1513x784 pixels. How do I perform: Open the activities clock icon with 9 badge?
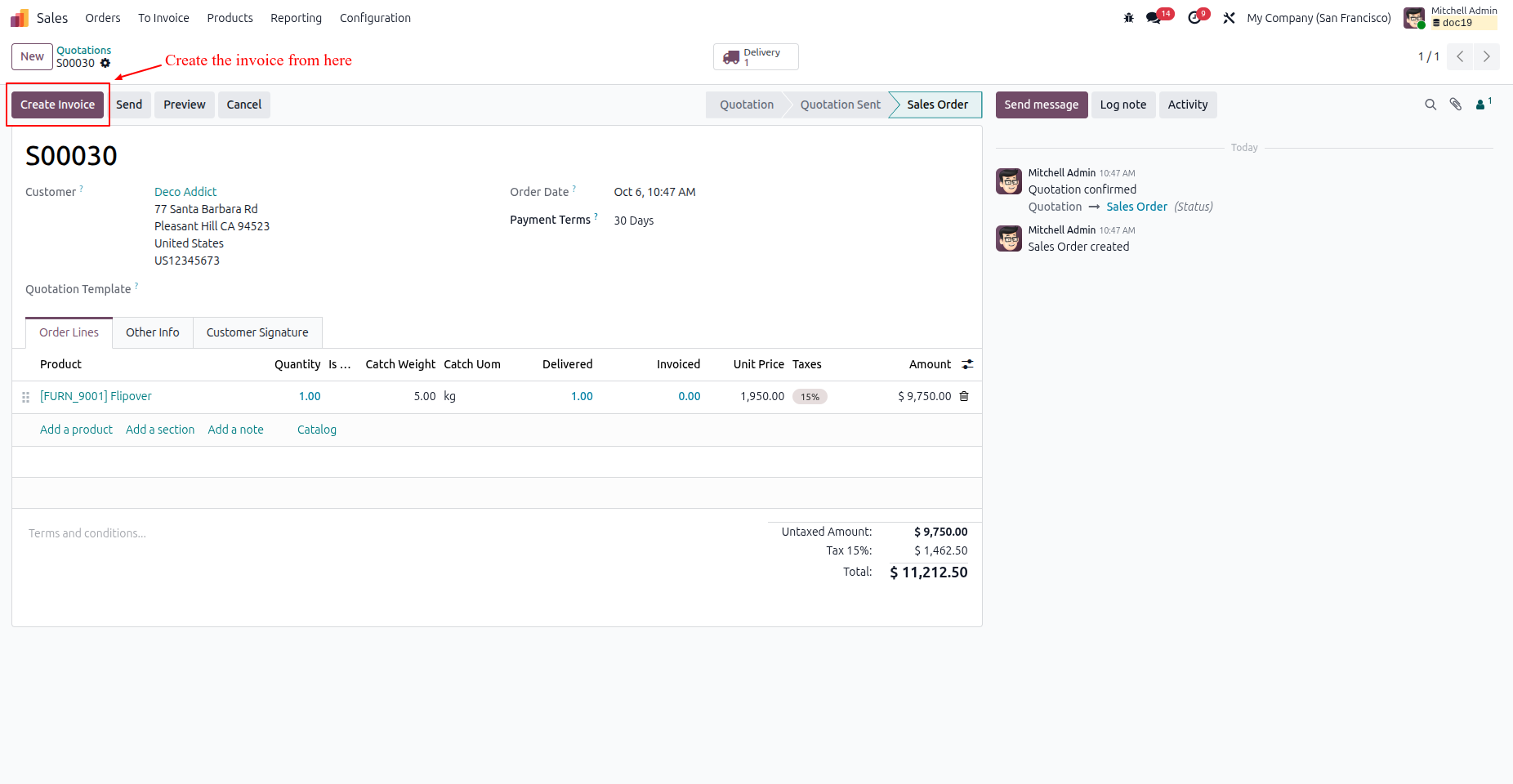1194,18
